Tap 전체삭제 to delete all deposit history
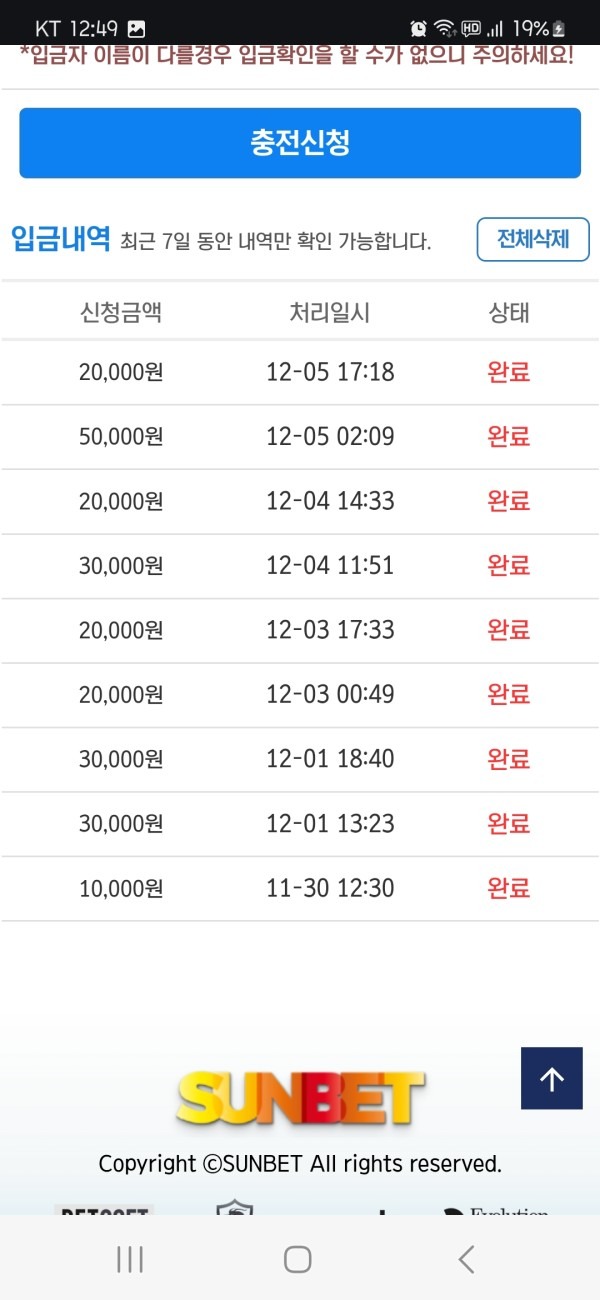The width and height of the screenshot is (600, 1300). pos(532,239)
